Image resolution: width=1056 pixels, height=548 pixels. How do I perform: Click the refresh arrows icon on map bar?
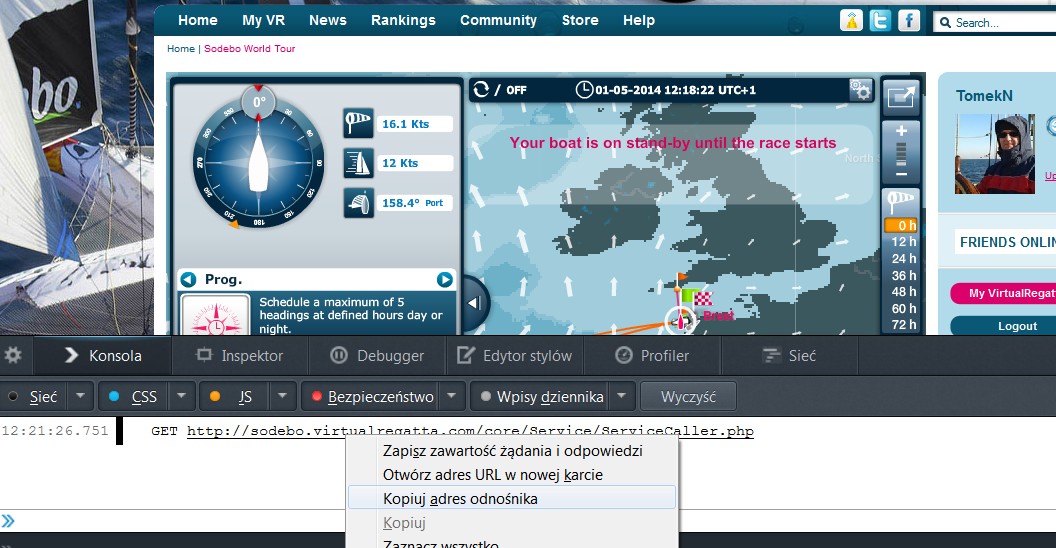coord(481,89)
